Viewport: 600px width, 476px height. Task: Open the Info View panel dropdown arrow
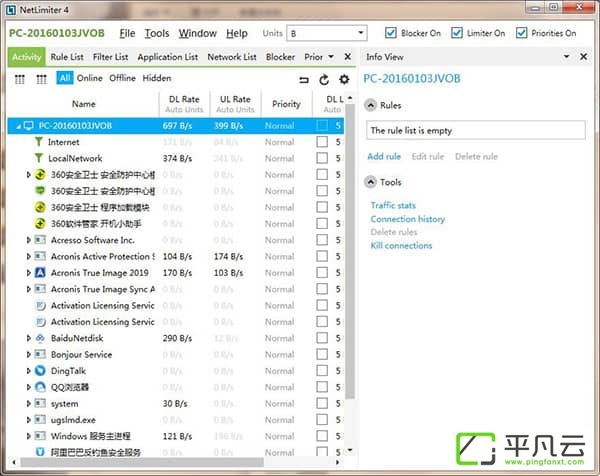566,57
